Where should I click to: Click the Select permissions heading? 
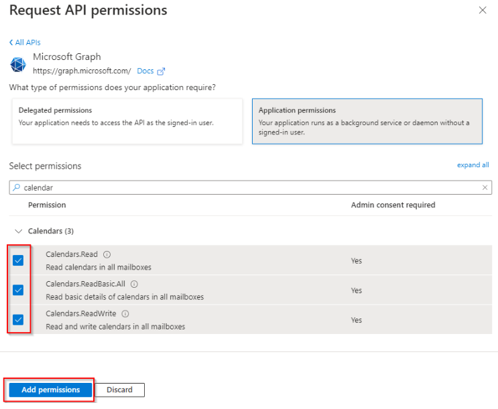45,166
